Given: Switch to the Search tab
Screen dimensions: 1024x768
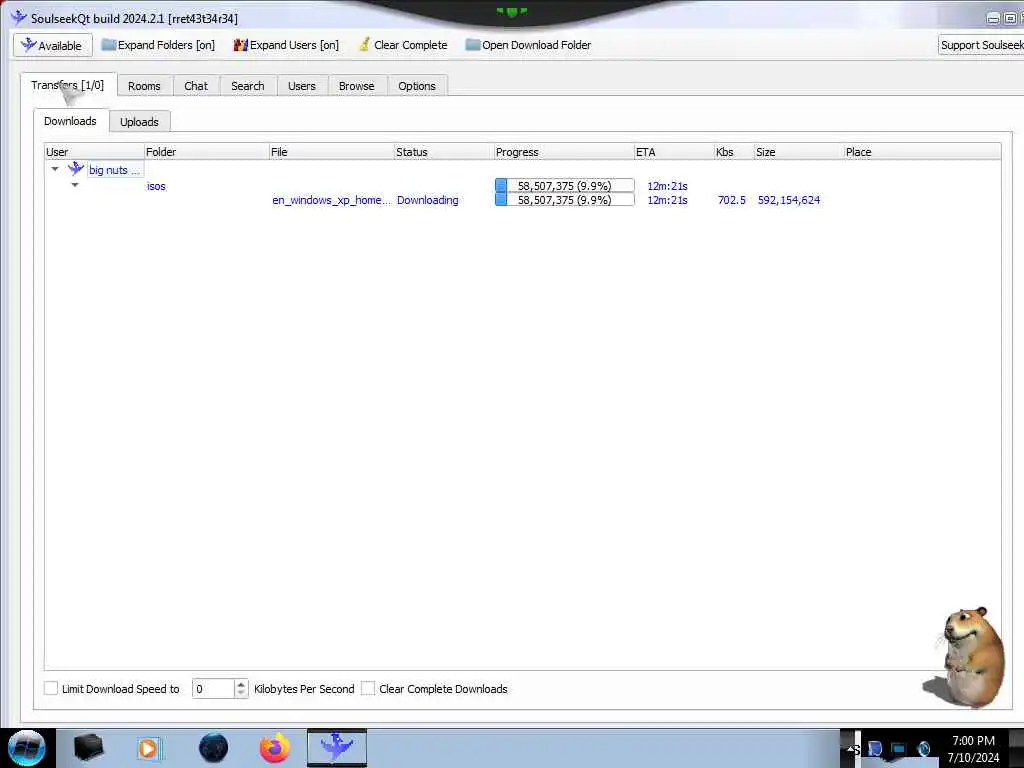Looking at the screenshot, I should [248, 86].
